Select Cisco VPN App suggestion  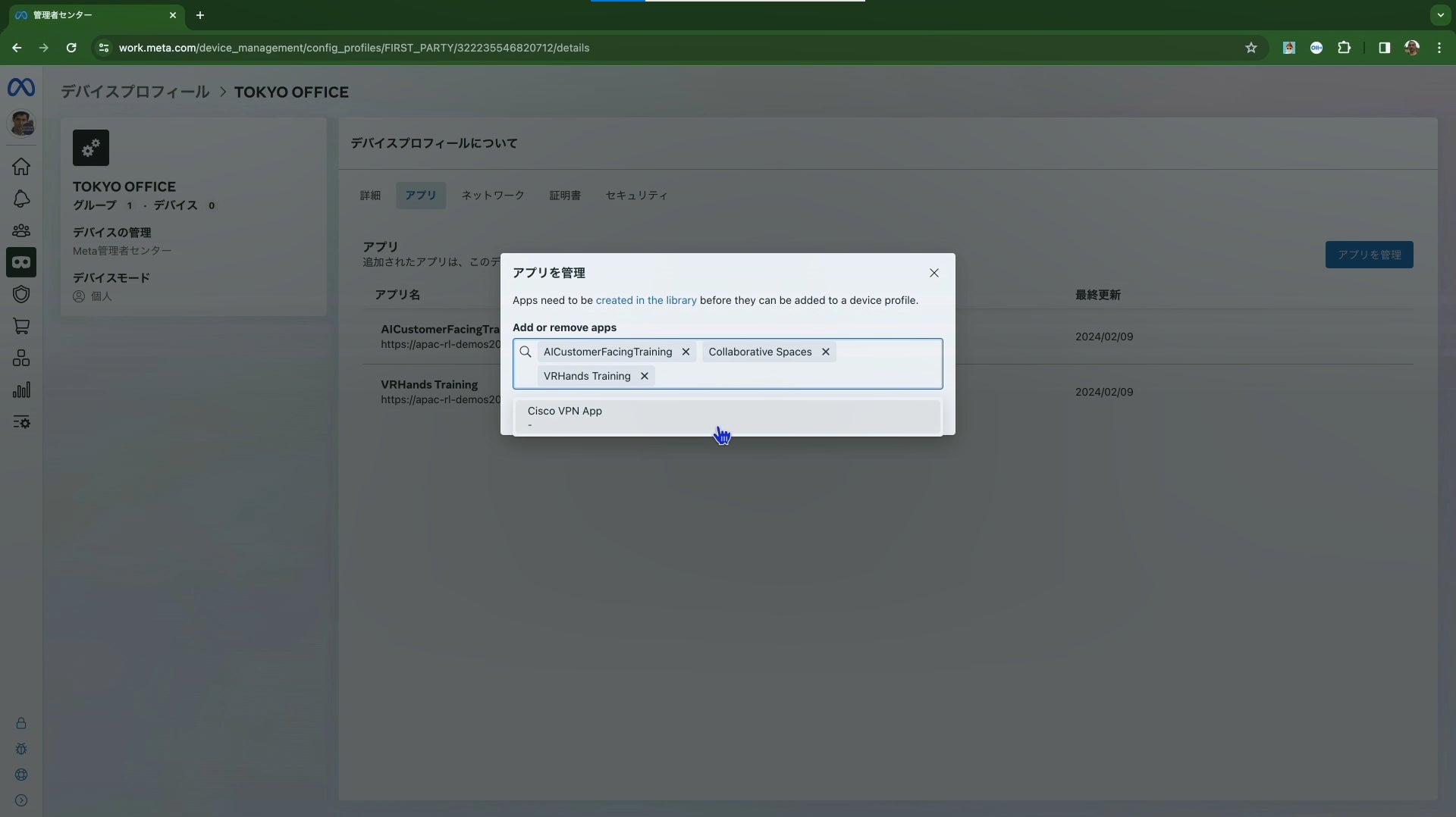tap(728, 417)
